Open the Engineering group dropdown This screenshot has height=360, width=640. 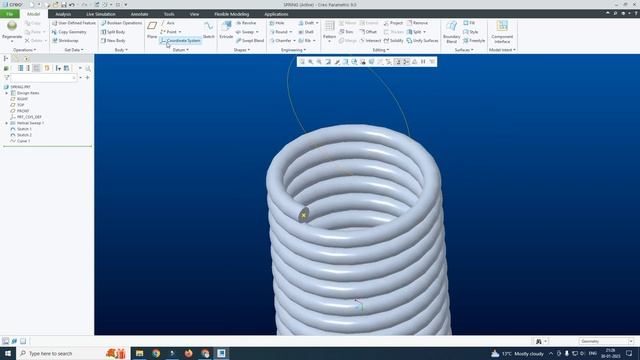coord(293,50)
